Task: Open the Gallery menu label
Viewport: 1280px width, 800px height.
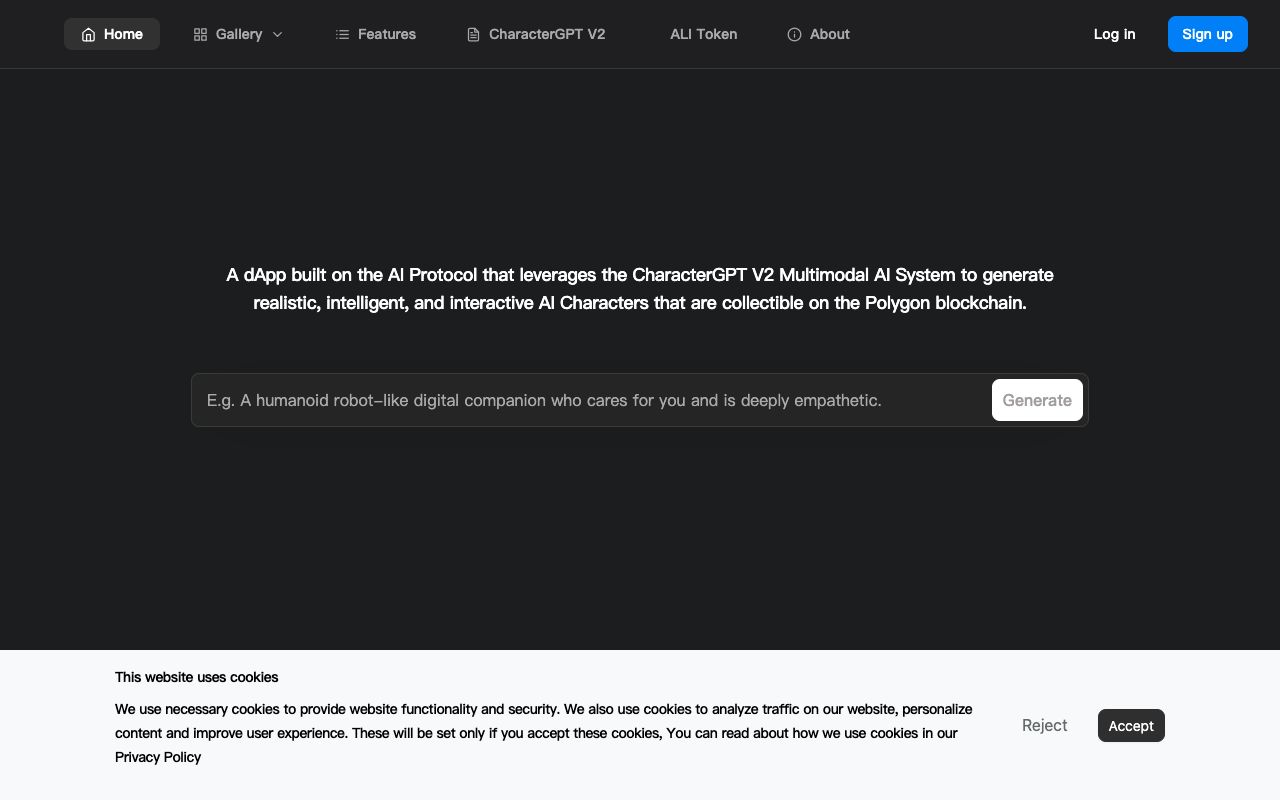Action: pyautogui.click(x=239, y=34)
